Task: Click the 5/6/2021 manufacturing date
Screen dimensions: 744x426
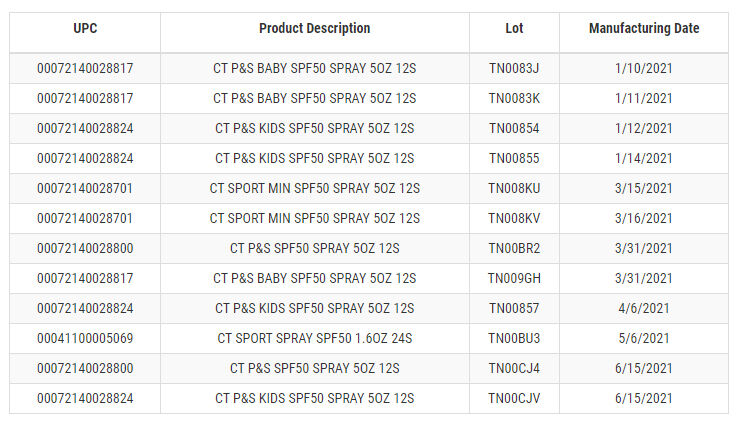Action: click(644, 339)
